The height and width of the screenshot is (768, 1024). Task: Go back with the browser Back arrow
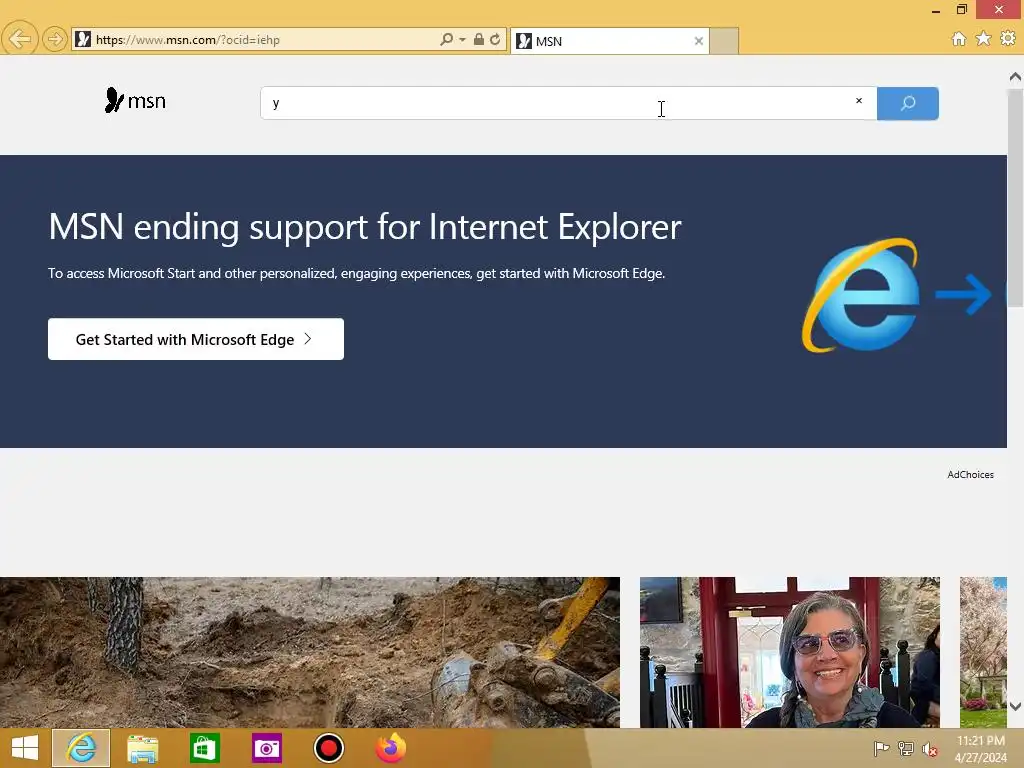pos(20,39)
